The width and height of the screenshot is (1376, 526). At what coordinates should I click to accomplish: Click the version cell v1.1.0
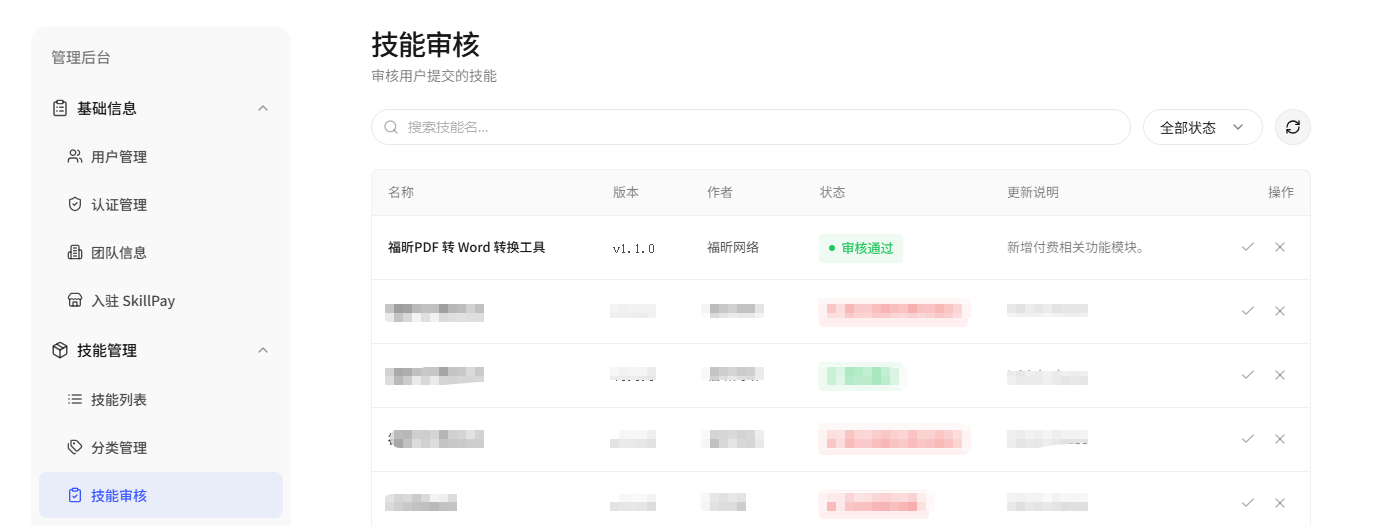pos(634,248)
